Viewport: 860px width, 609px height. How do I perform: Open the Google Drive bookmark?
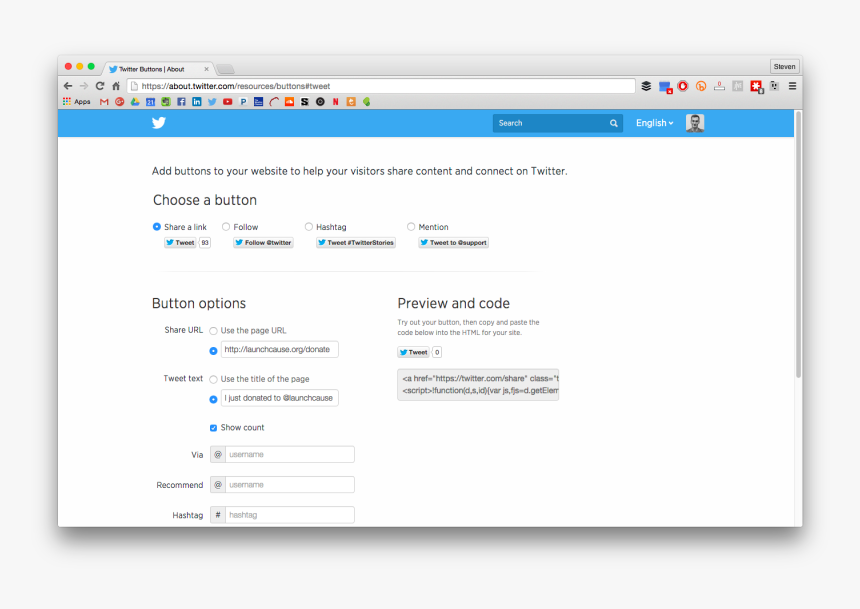135,102
